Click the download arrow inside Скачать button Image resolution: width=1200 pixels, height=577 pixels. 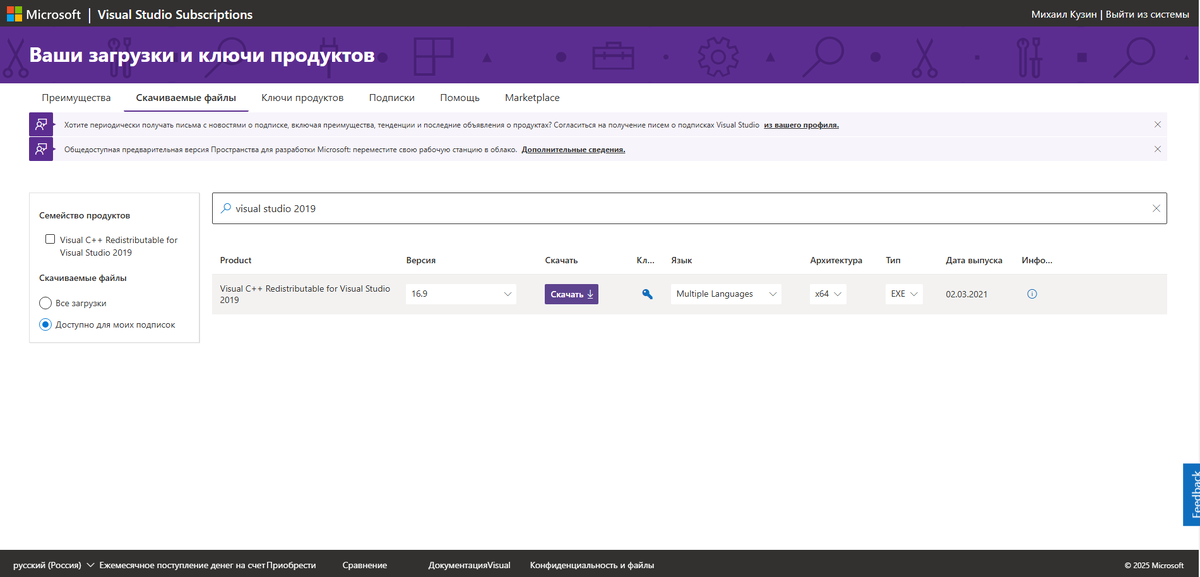(x=589, y=294)
